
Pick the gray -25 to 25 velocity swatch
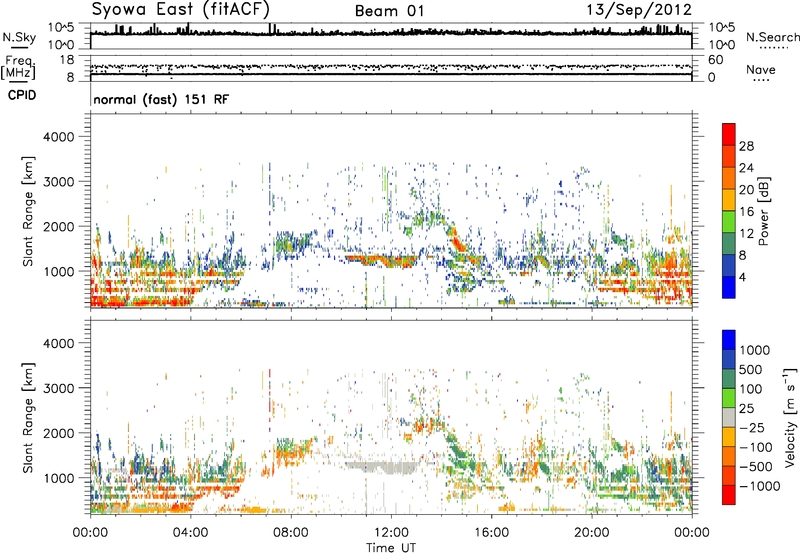click(x=729, y=418)
